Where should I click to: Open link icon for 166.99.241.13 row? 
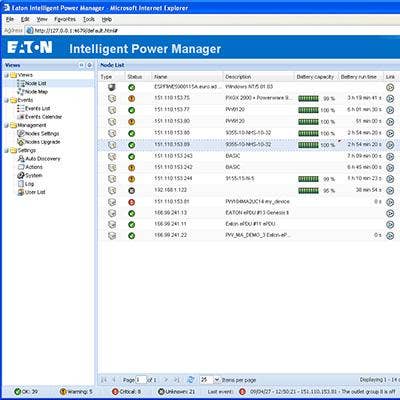(390, 213)
